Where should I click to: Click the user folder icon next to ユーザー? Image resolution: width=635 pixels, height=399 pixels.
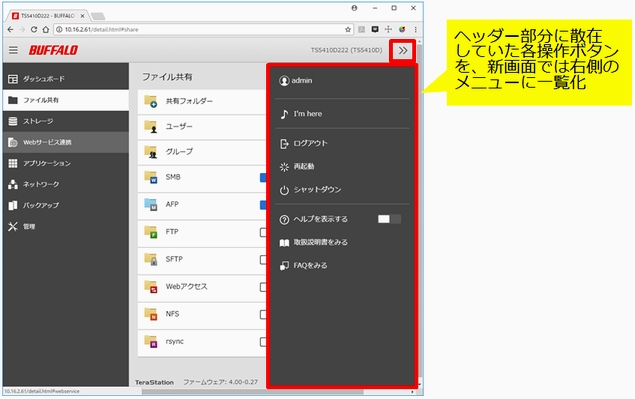(151, 127)
